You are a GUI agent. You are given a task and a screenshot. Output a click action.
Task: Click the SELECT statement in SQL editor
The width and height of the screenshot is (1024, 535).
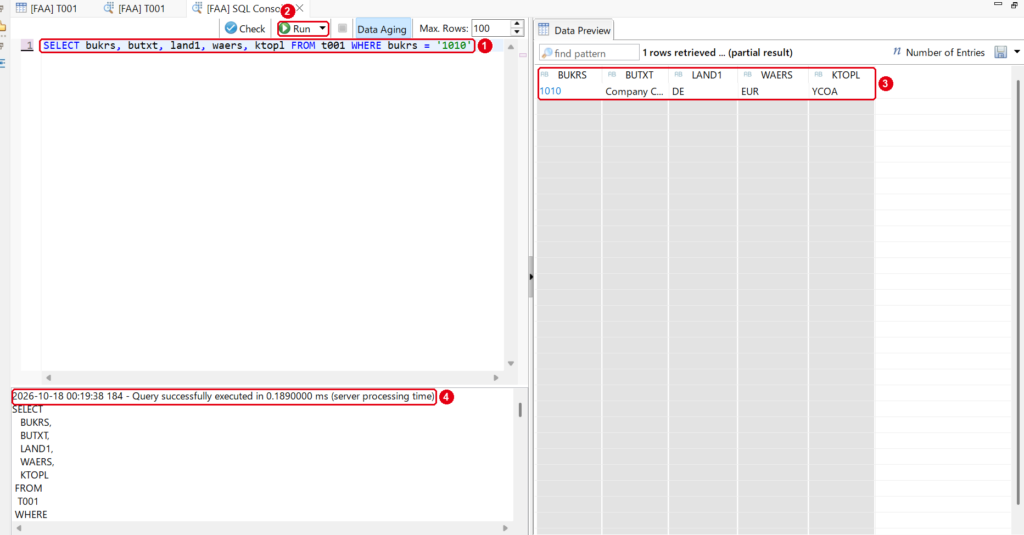pos(257,46)
